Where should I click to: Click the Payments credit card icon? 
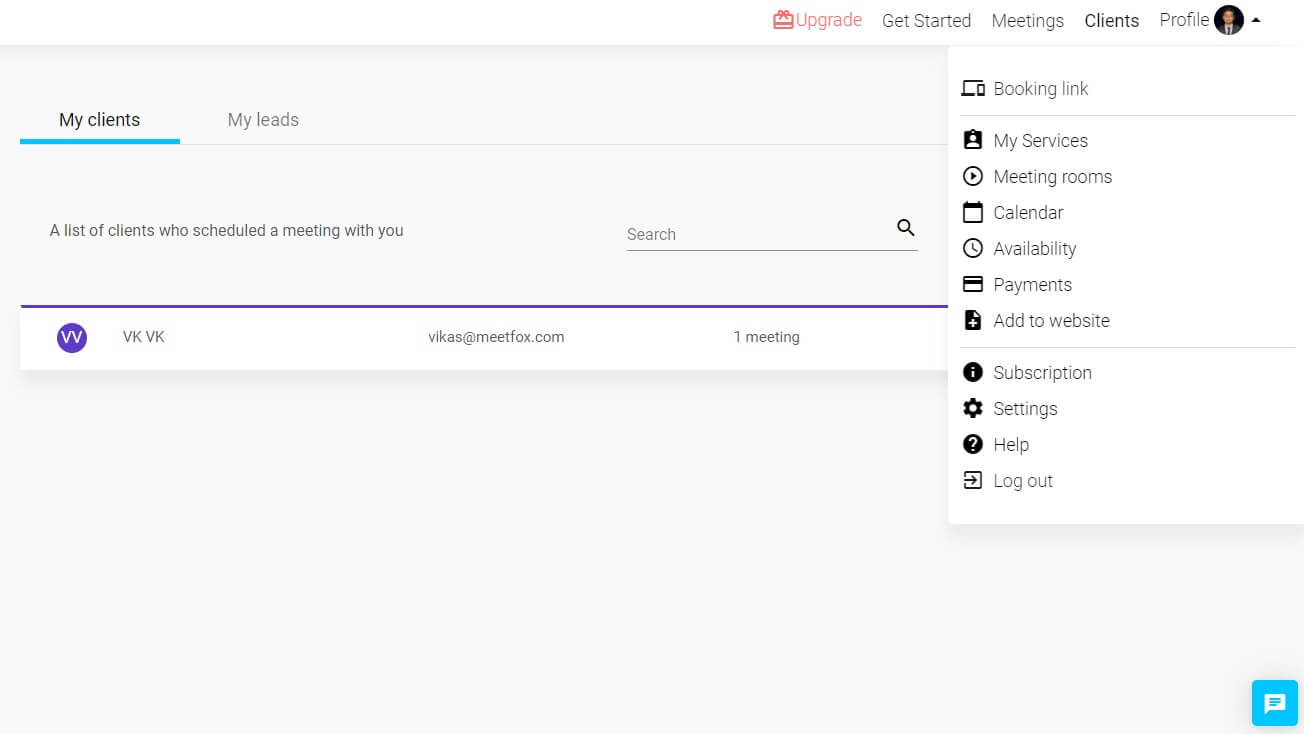(x=972, y=285)
